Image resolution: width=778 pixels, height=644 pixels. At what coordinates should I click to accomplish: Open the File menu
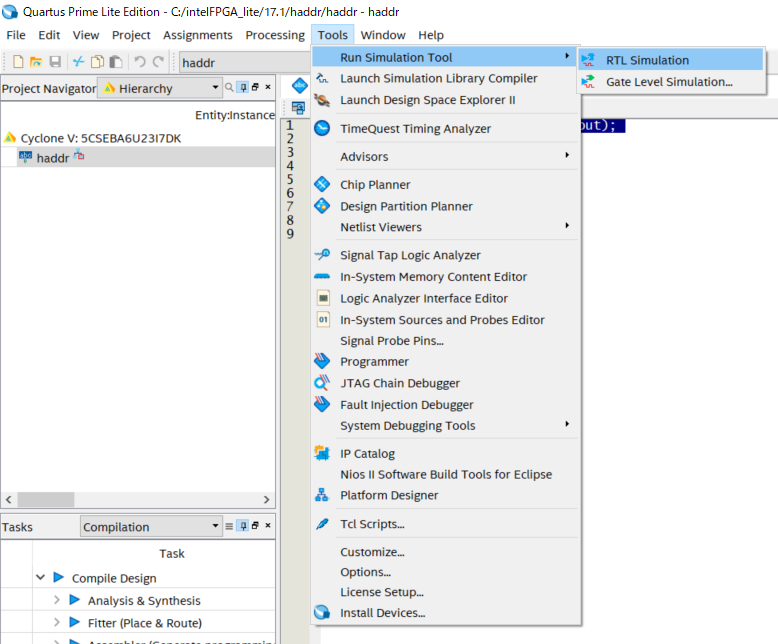15,35
